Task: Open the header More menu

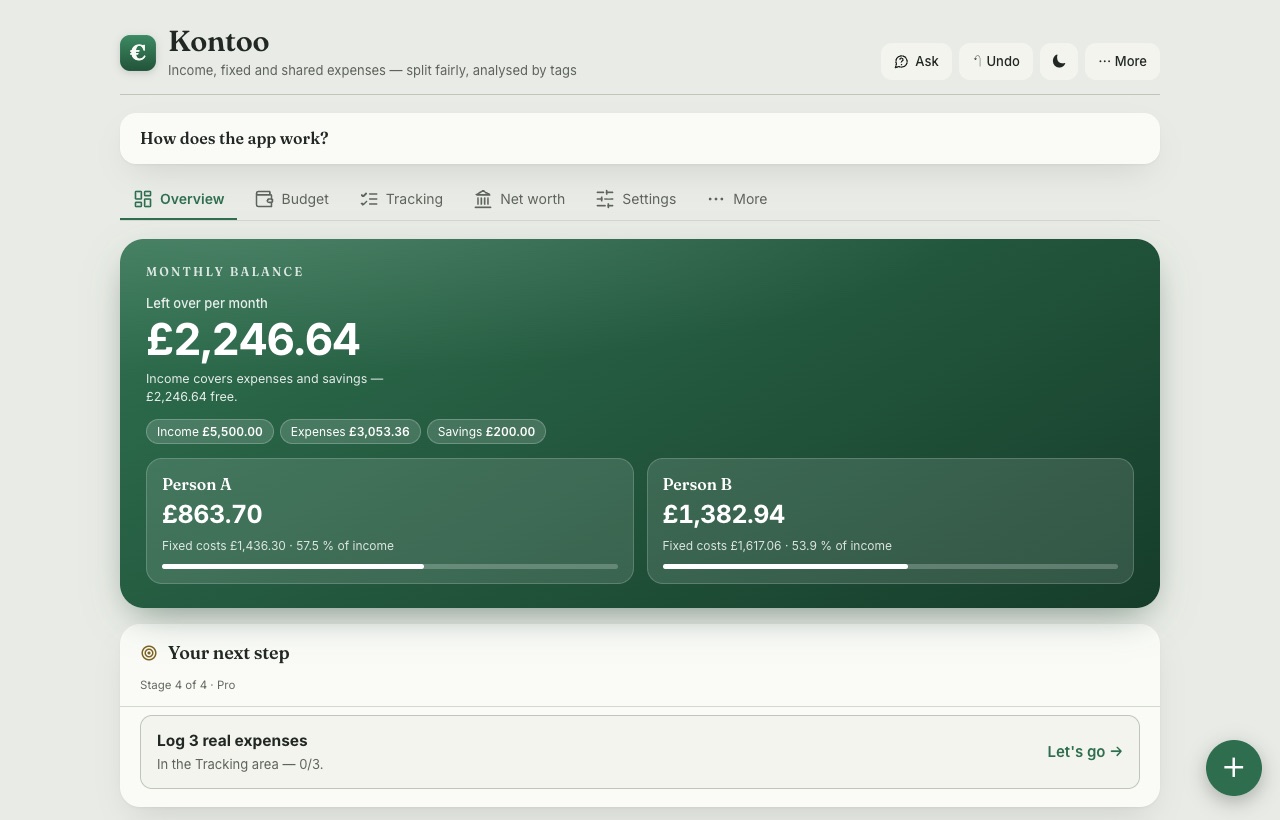Action: 1122,61
